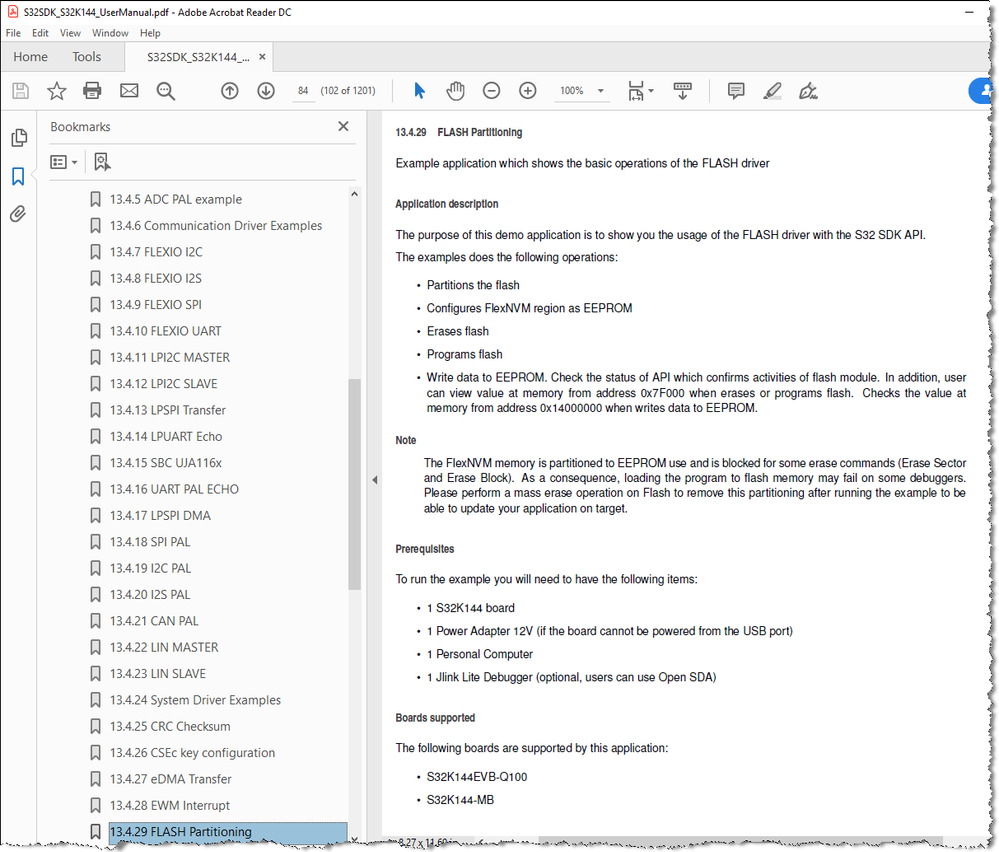
Task: Open bookmark 13.4.18 SPI PAL
Action: point(150,542)
